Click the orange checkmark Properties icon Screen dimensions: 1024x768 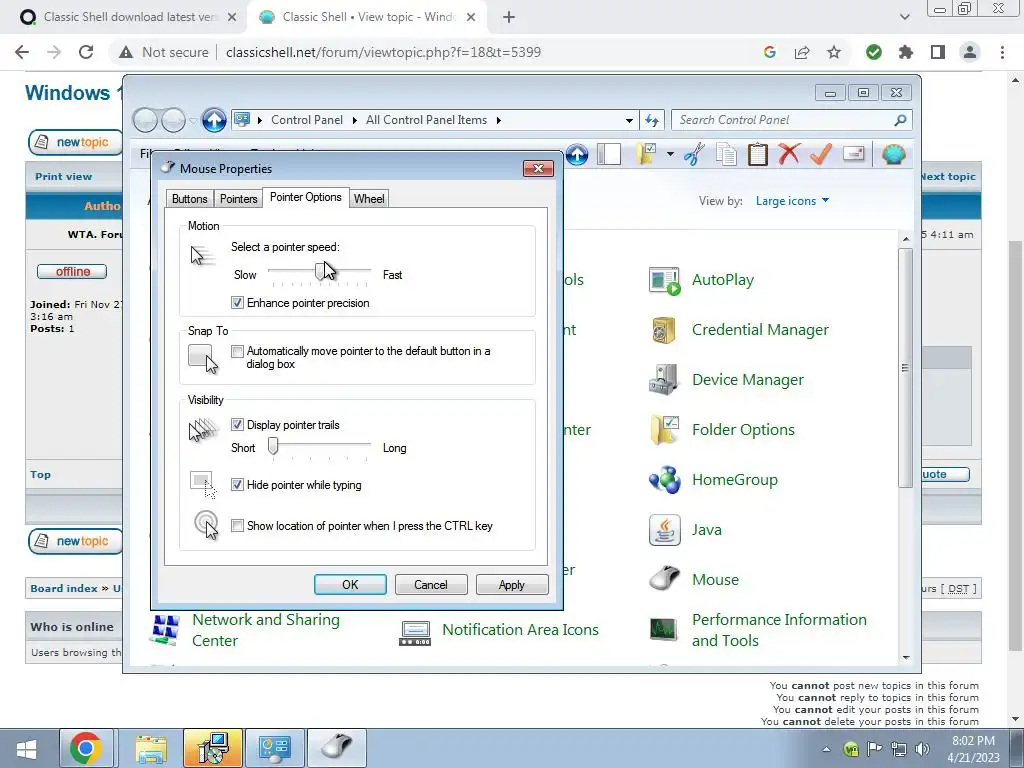tap(821, 155)
